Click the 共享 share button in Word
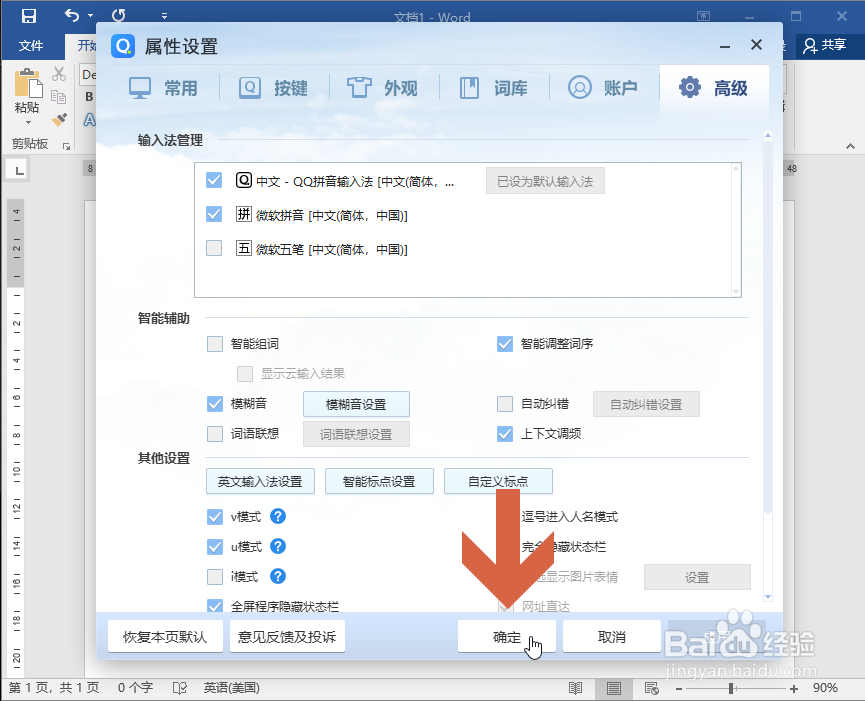 tap(825, 45)
